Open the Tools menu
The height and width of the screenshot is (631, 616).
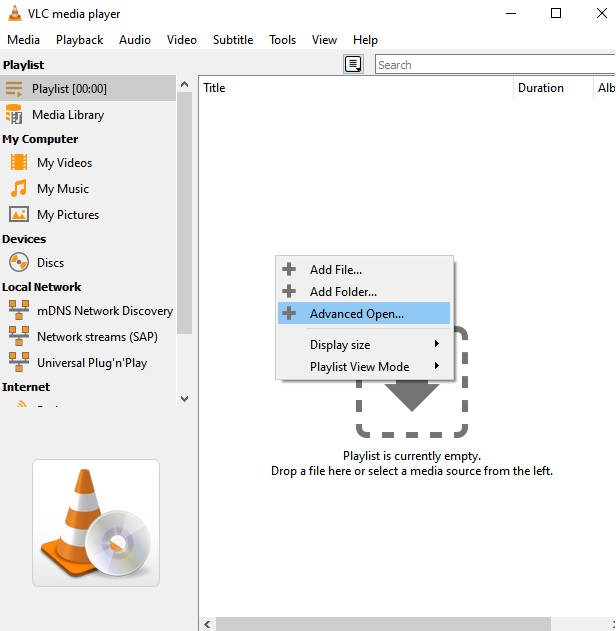(282, 40)
